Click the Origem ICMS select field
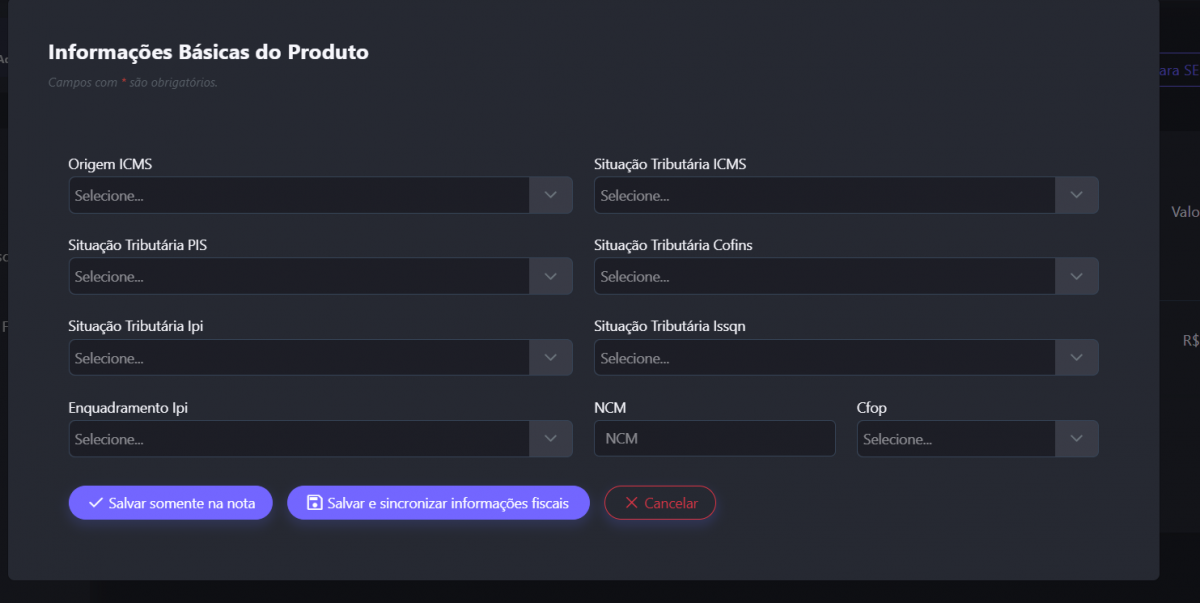Image resolution: width=1200 pixels, height=603 pixels. [298, 195]
